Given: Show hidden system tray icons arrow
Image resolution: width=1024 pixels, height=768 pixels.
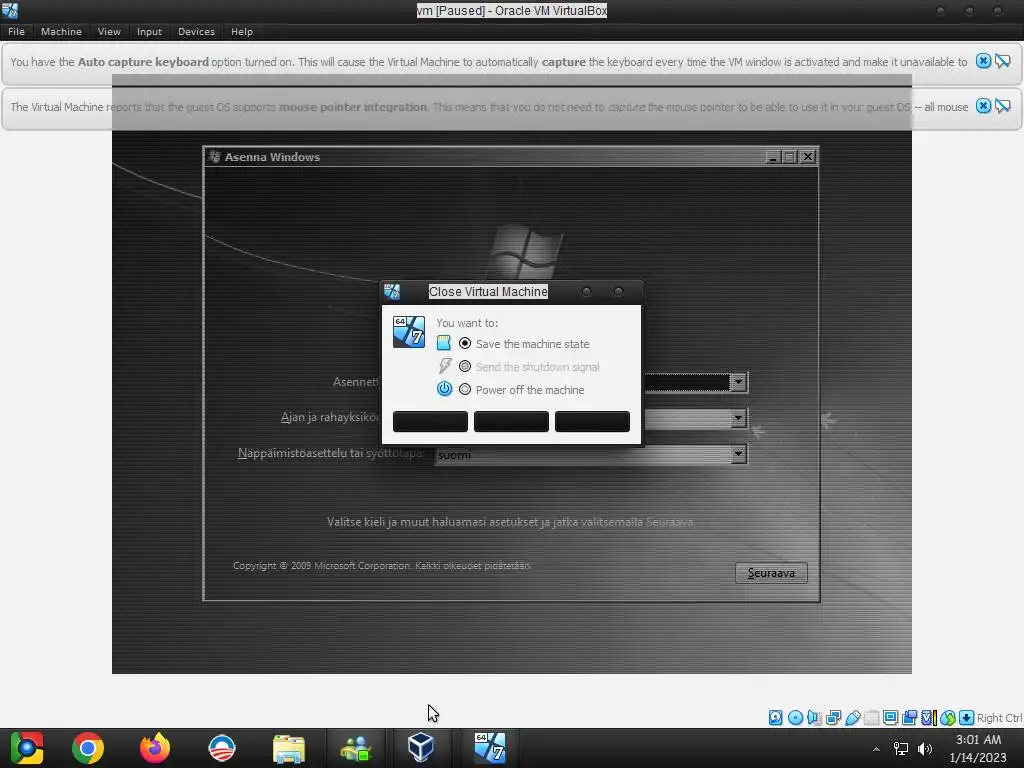Looking at the screenshot, I should point(876,749).
